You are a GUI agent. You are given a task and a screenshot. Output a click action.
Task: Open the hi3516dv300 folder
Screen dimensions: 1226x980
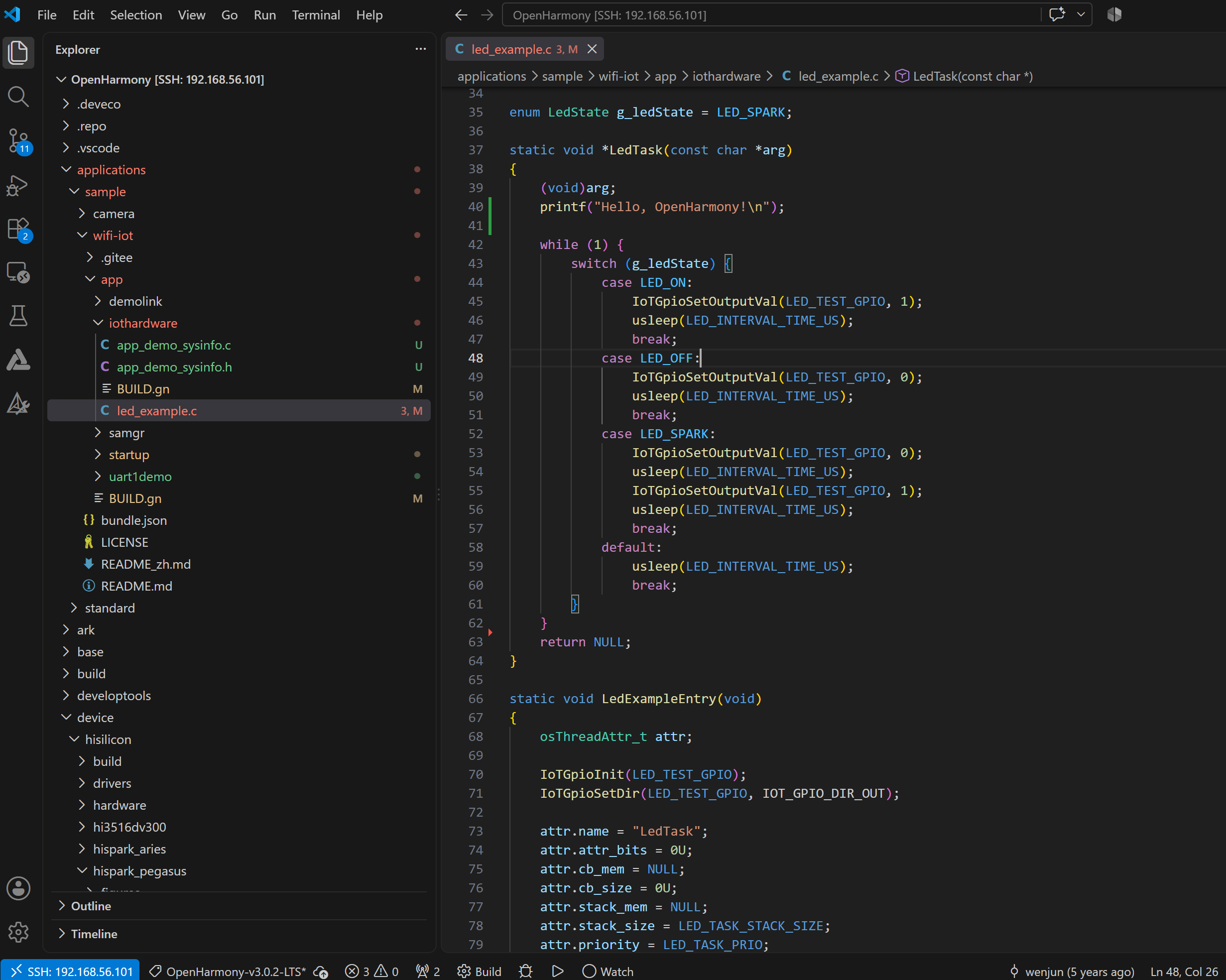tap(239, 827)
